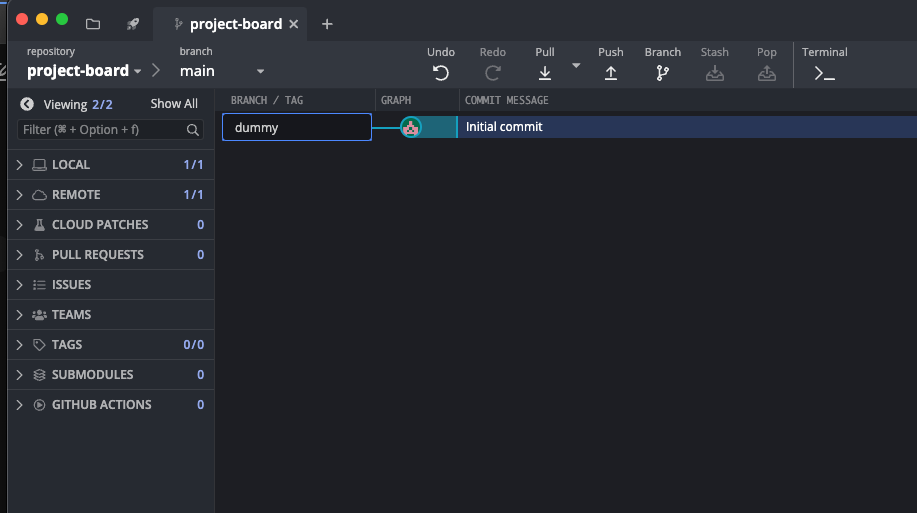Expand the REMOTE section chevron
The width and height of the screenshot is (917, 513).
19,195
